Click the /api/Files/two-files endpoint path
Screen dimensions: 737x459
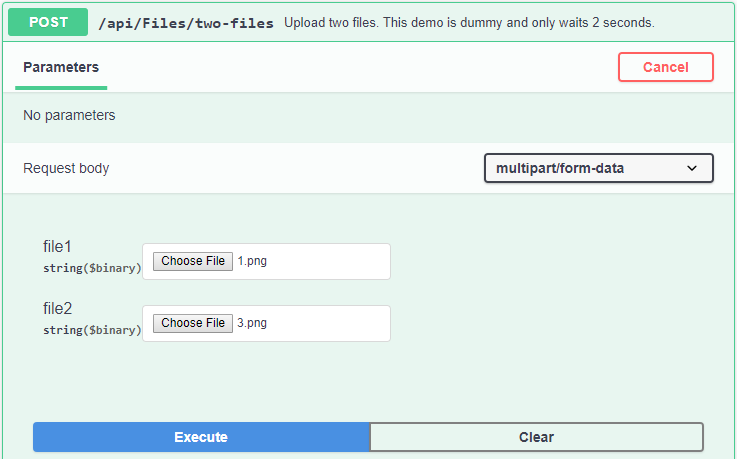pyautogui.click(x=186, y=23)
